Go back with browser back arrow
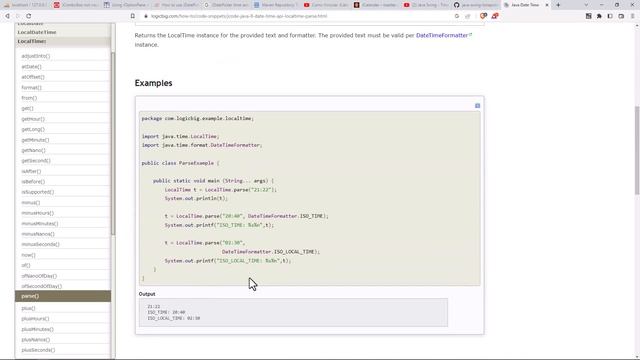This screenshot has height=360, width=640. coord(7,16)
